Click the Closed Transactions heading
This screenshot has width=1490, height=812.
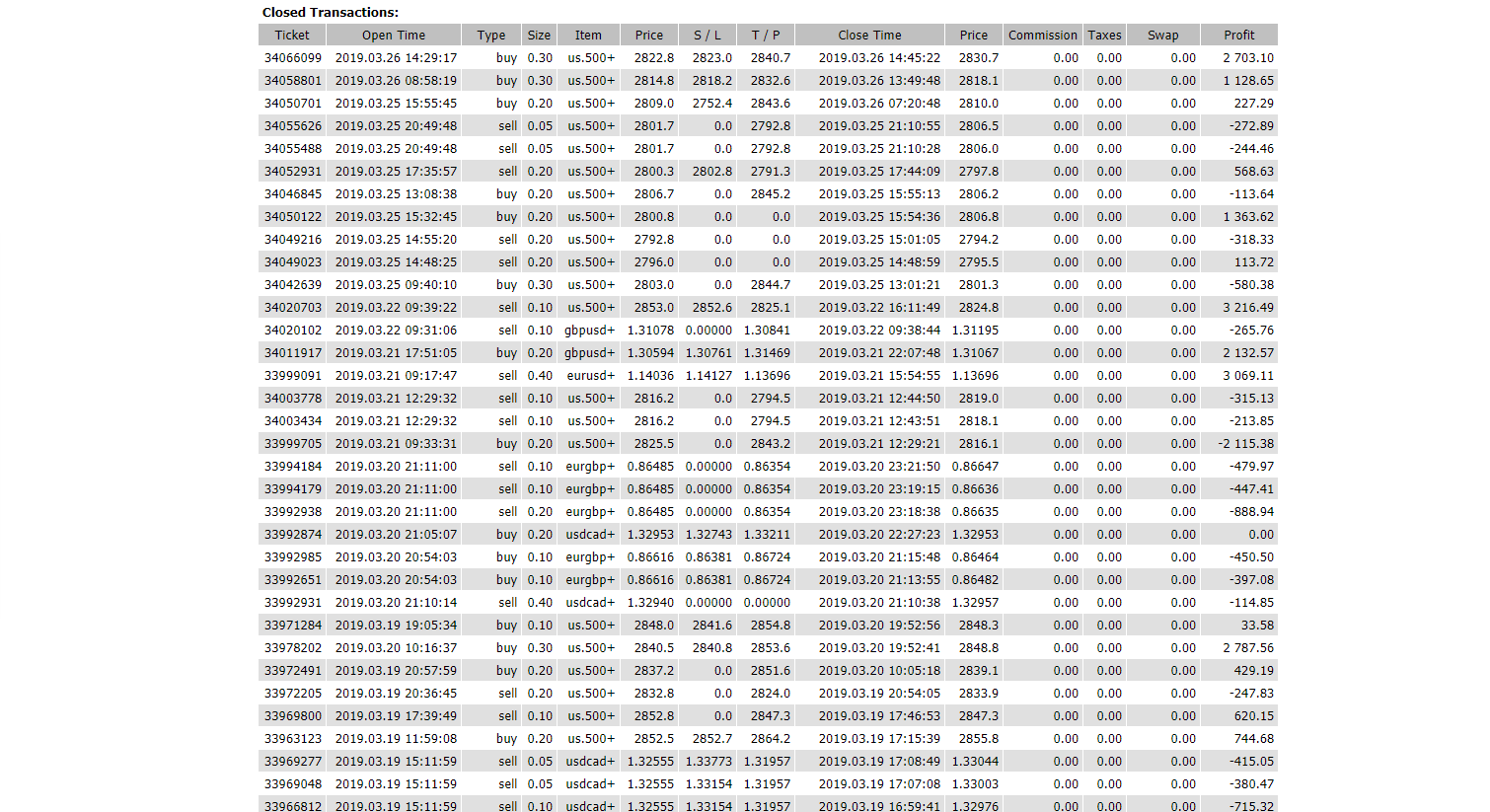point(331,13)
